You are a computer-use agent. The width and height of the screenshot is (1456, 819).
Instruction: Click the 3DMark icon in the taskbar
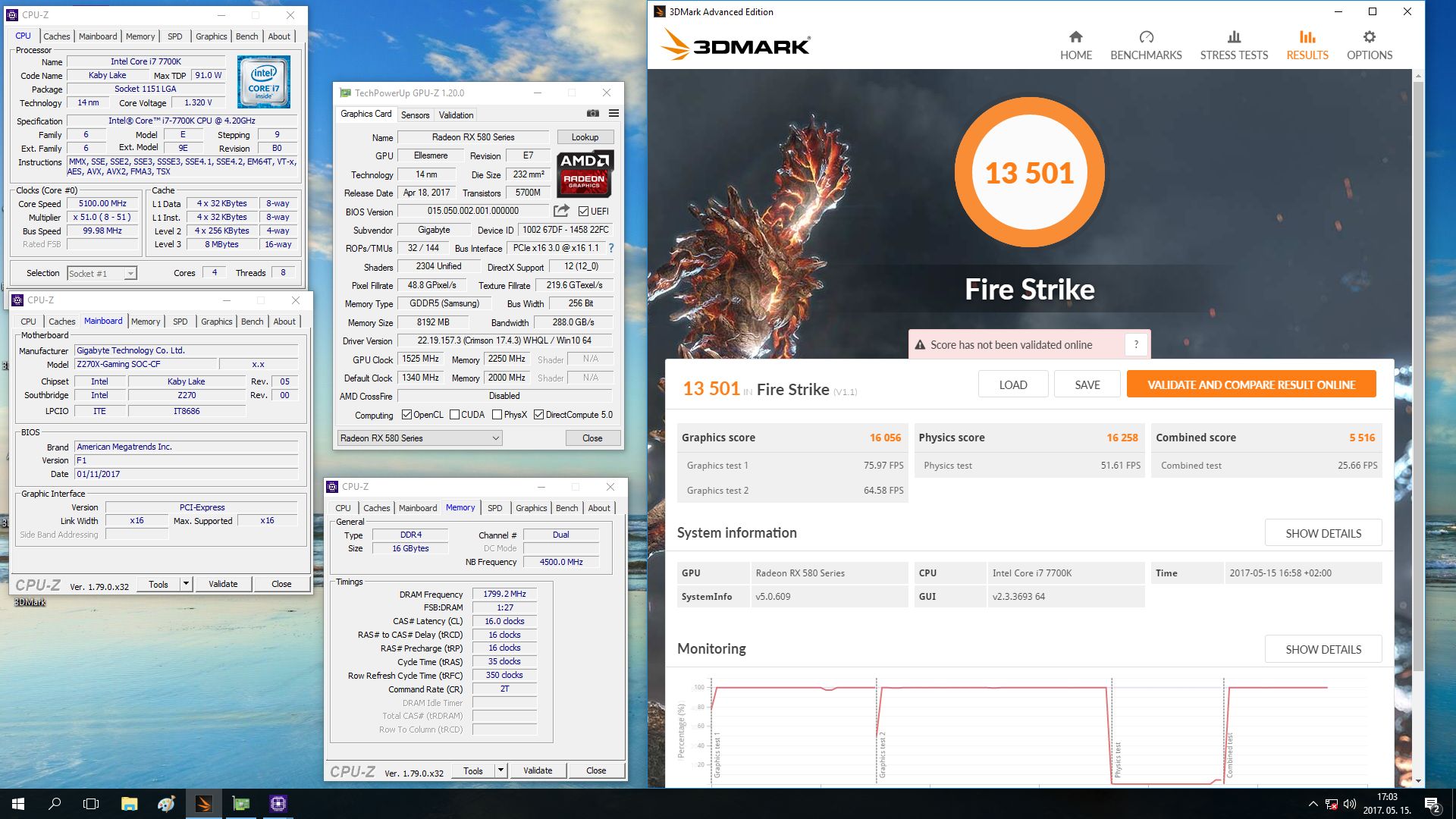coord(204,804)
